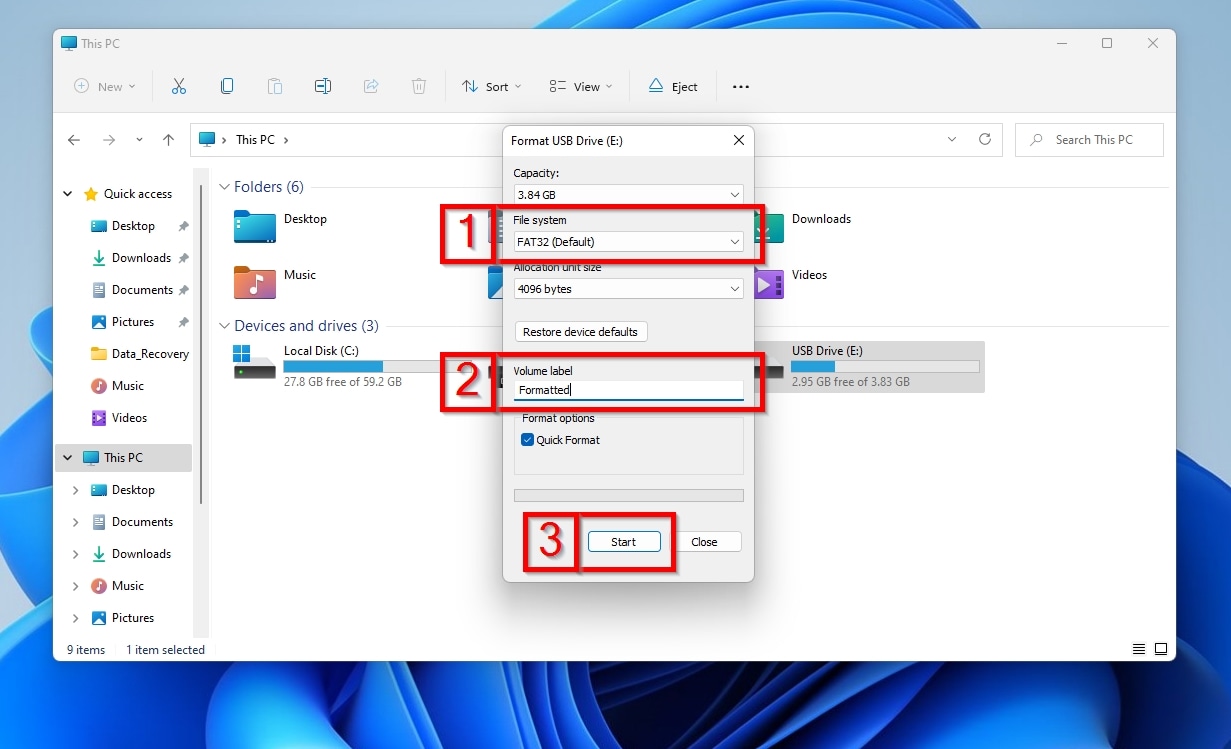Image resolution: width=1231 pixels, height=749 pixels.
Task: Click the Share icon in the toolbar
Action: point(371,86)
